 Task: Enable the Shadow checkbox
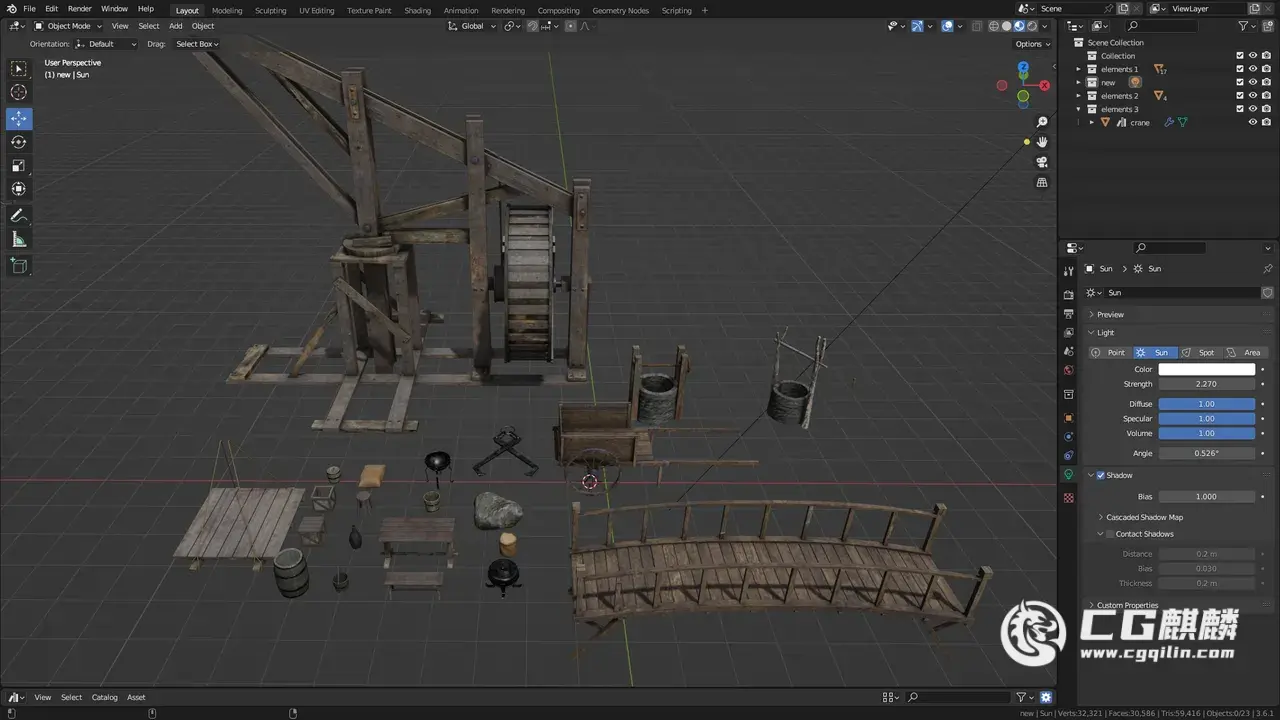[1101, 475]
